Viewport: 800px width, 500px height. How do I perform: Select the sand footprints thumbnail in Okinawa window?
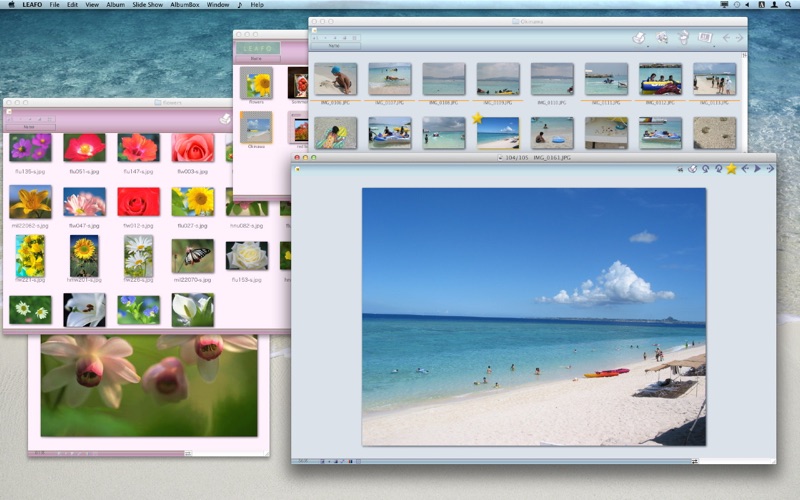point(714,133)
